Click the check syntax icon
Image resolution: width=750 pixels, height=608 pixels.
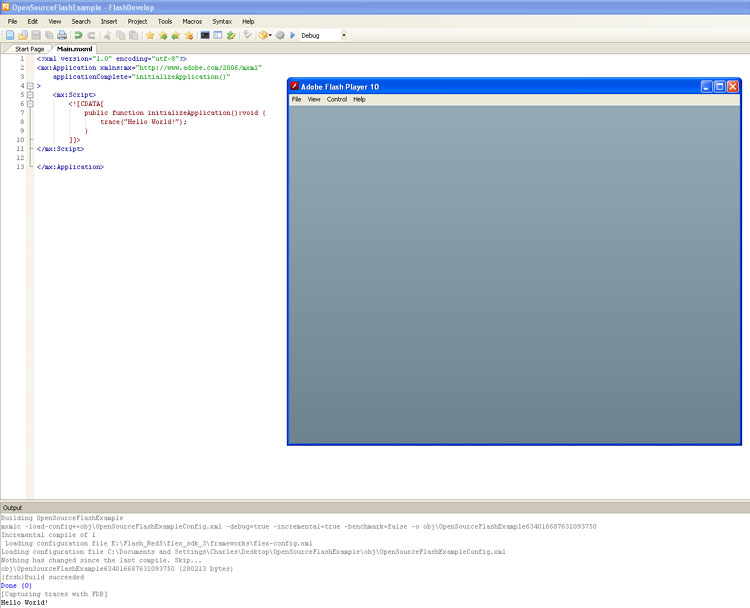pos(247,35)
